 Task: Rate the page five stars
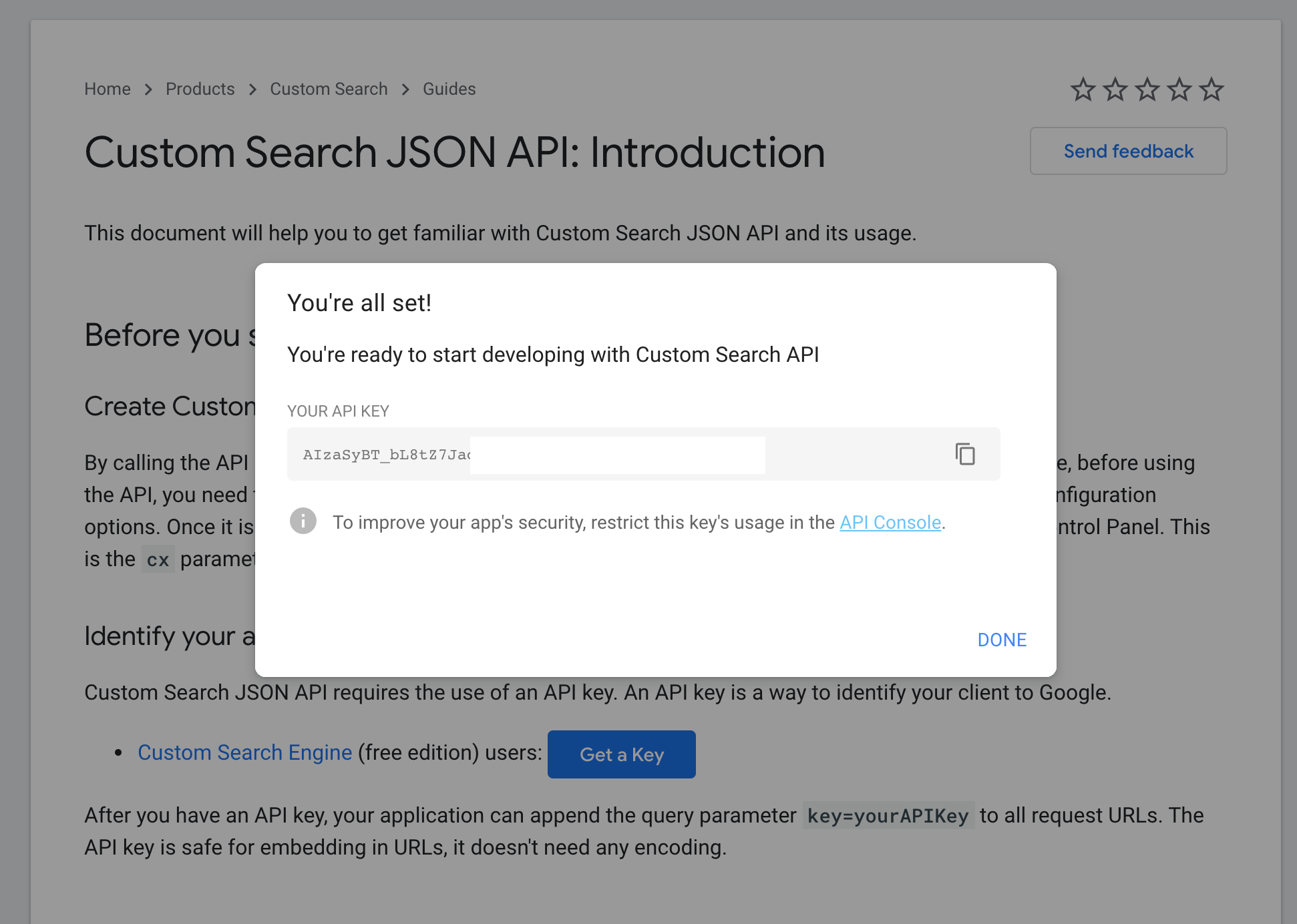tap(1211, 89)
